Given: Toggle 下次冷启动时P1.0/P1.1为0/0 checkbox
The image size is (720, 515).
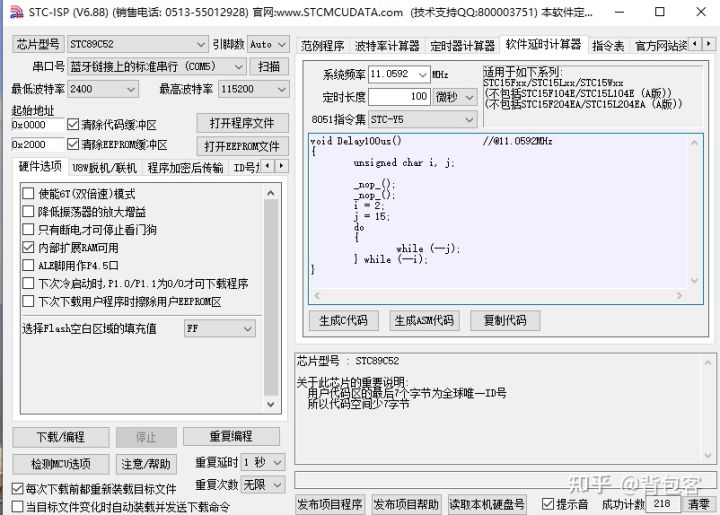Looking at the screenshot, I should pyautogui.click(x=28, y=283).
